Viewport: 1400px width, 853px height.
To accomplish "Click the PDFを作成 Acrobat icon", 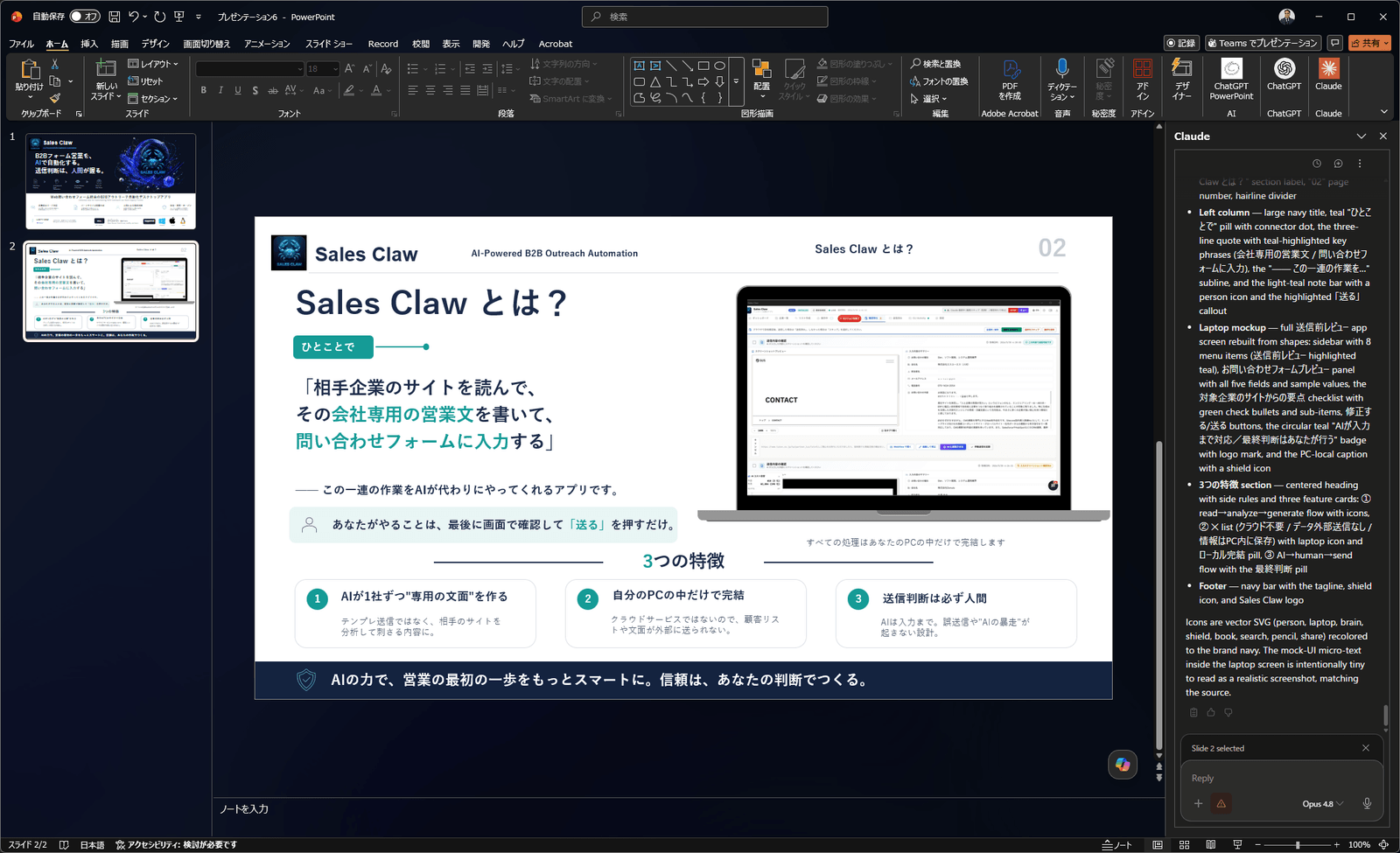I will tap(1011, 68).
